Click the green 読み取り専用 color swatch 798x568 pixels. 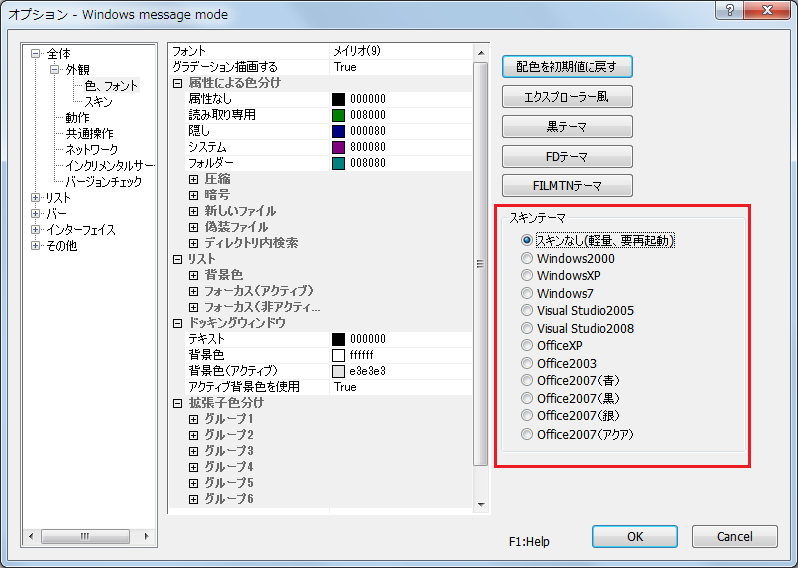(338, 115)
